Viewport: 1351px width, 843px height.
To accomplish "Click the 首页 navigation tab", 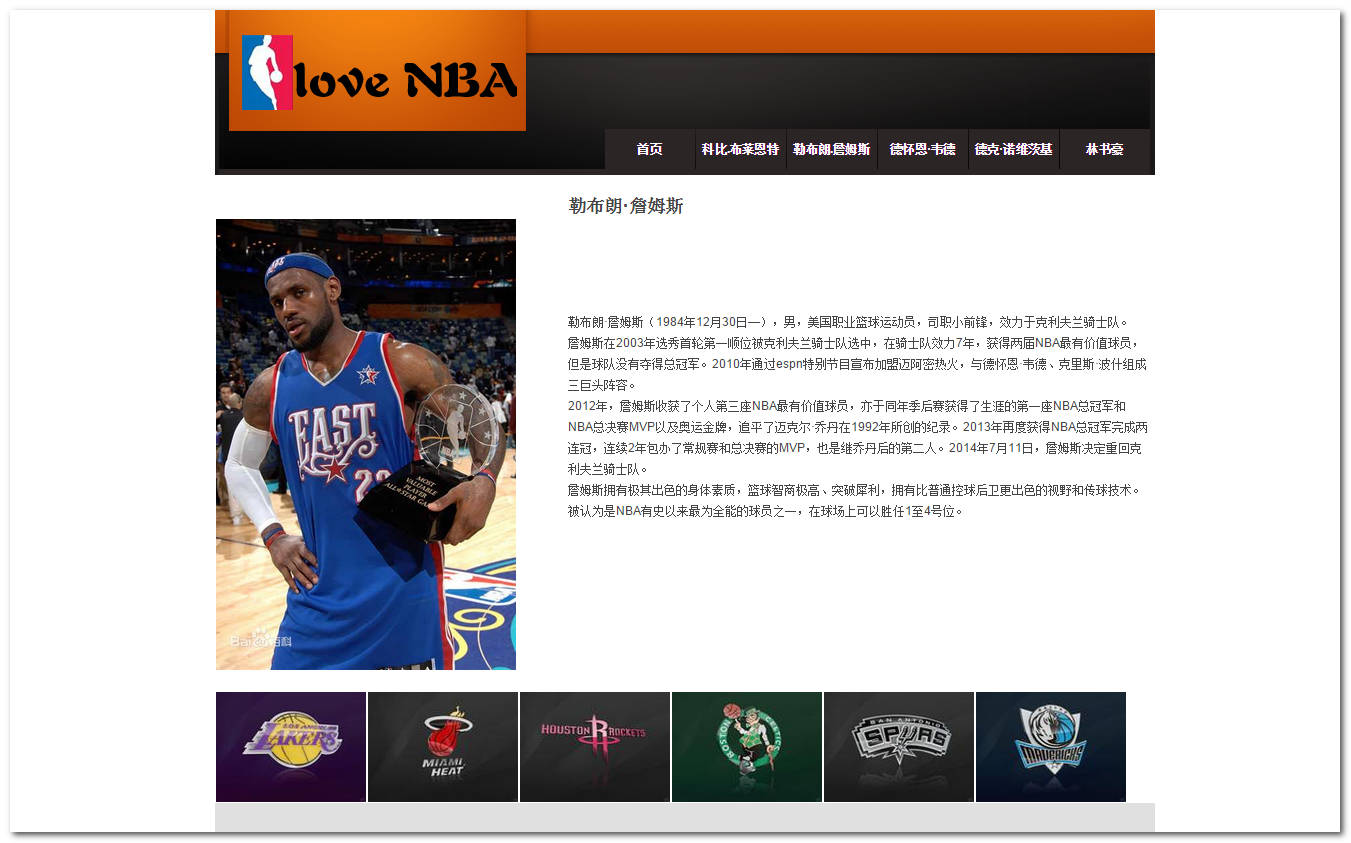I will [650, 149].
